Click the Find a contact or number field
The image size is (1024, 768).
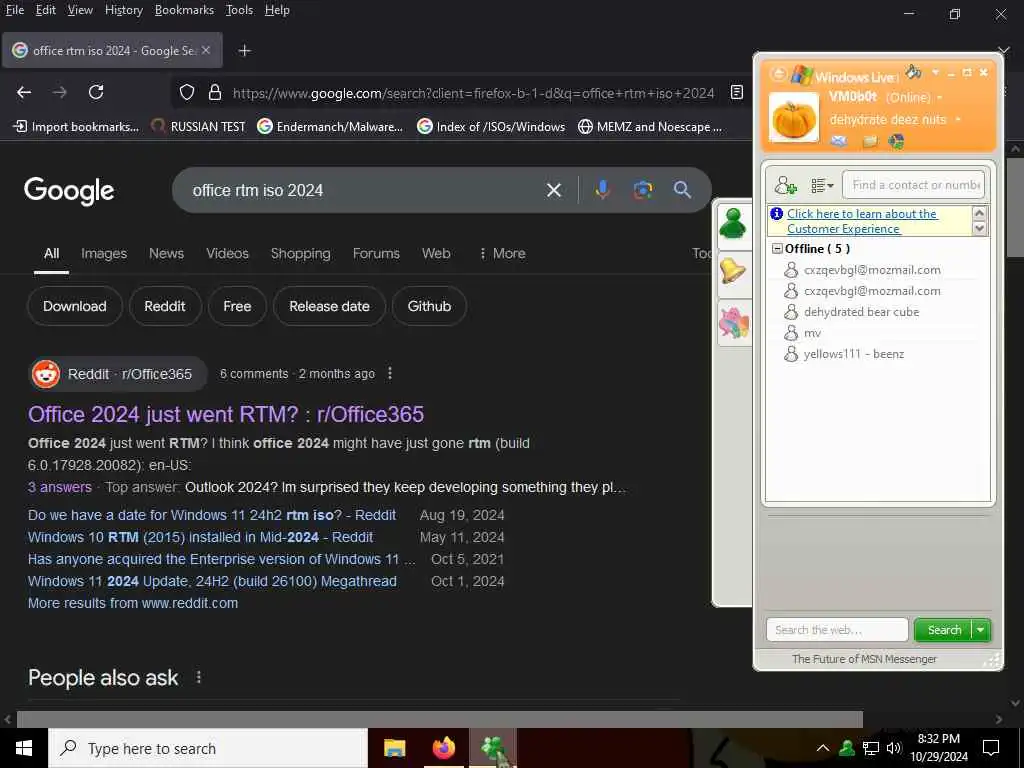914,185
